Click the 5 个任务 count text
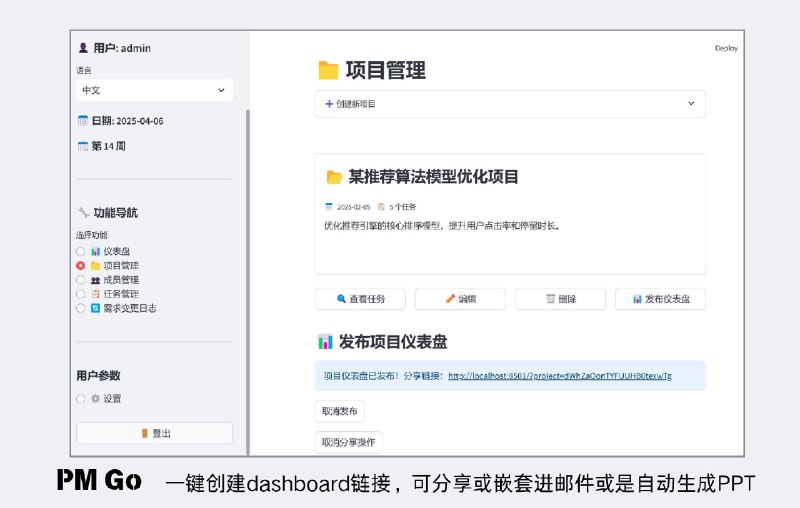Image resolution: width=800 pixels, height=508 pixels. pyautogui.click(x=403, y=207)
